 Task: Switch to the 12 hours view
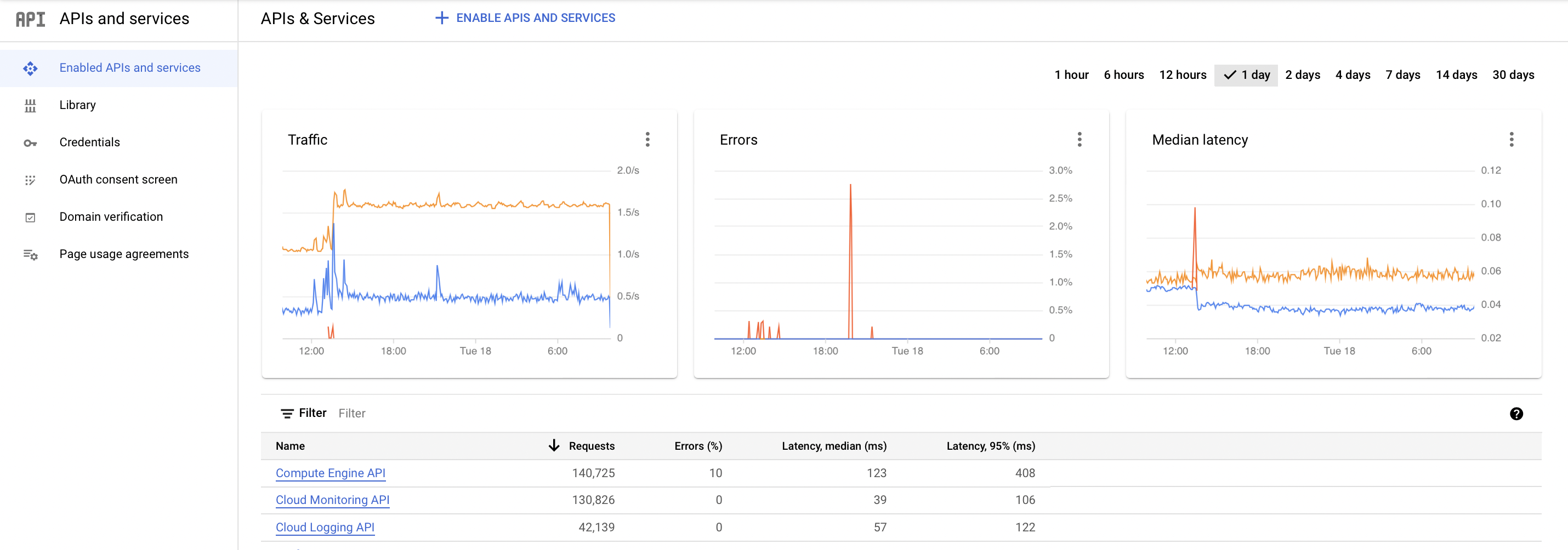point(1183,75)
